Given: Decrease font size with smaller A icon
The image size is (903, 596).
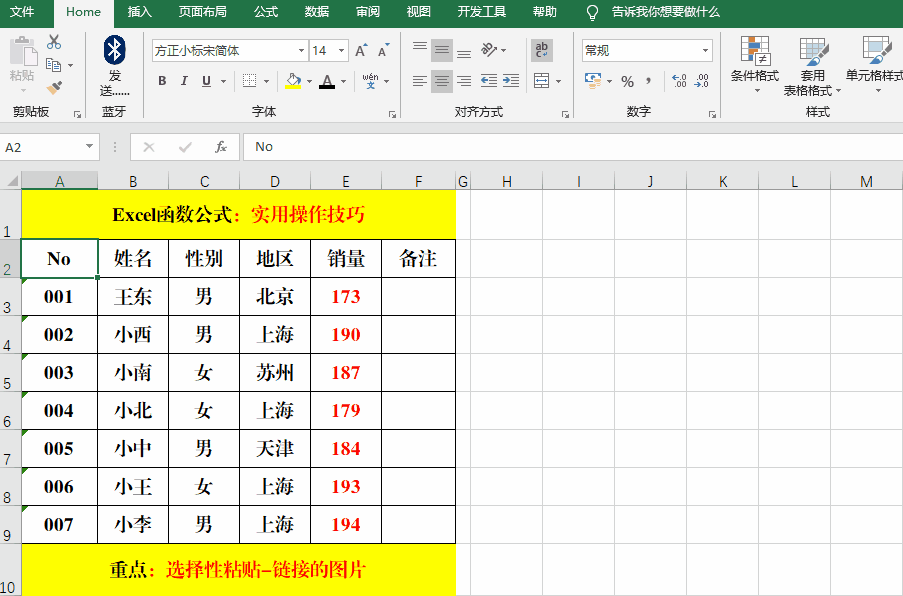Looking at the screenshot, I should click(x=384, y=51).
